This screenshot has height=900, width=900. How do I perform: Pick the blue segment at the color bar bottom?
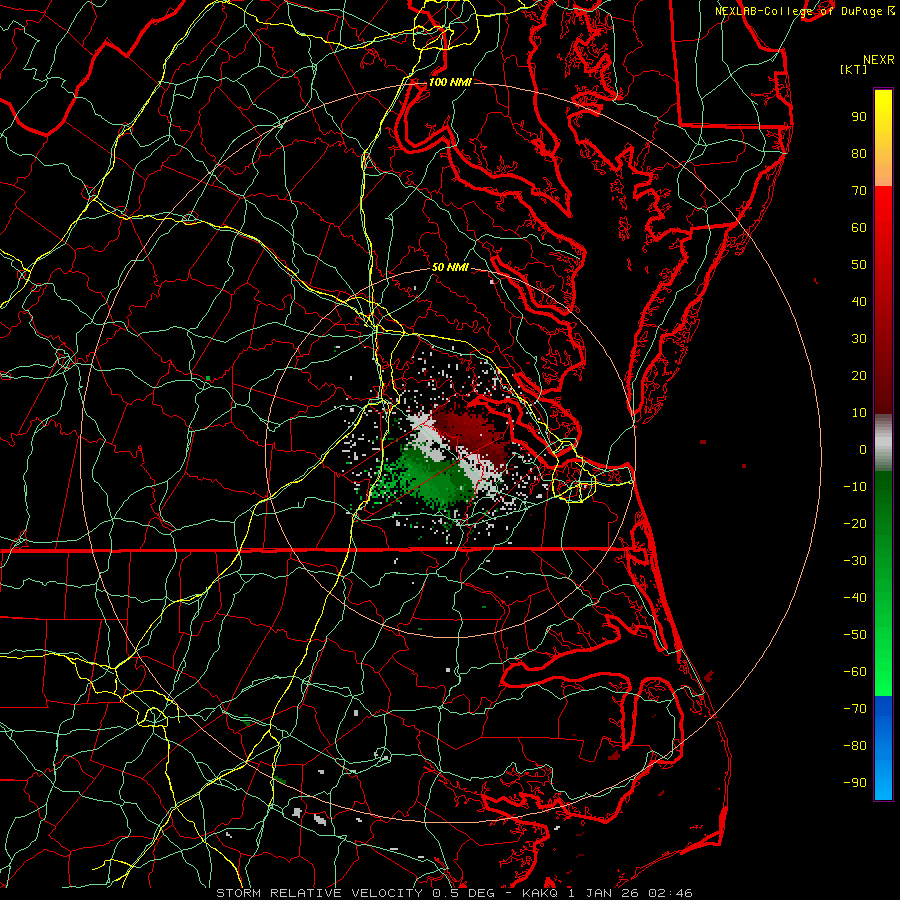point(883,748)
